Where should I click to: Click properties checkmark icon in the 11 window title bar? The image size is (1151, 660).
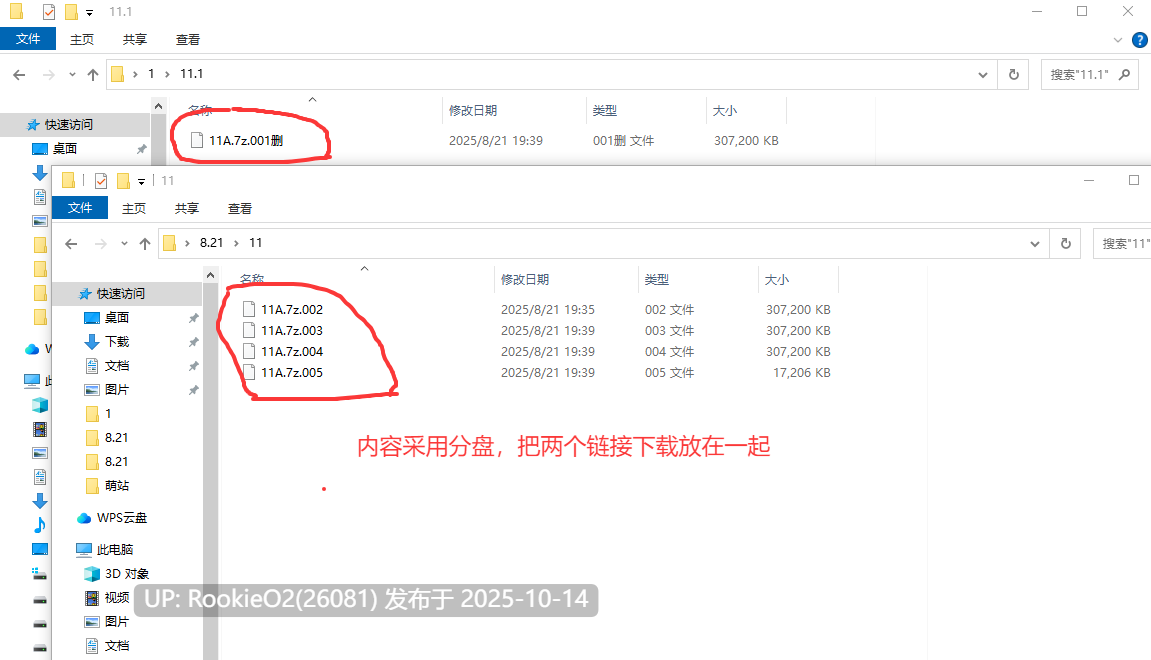tap(101, 181)
